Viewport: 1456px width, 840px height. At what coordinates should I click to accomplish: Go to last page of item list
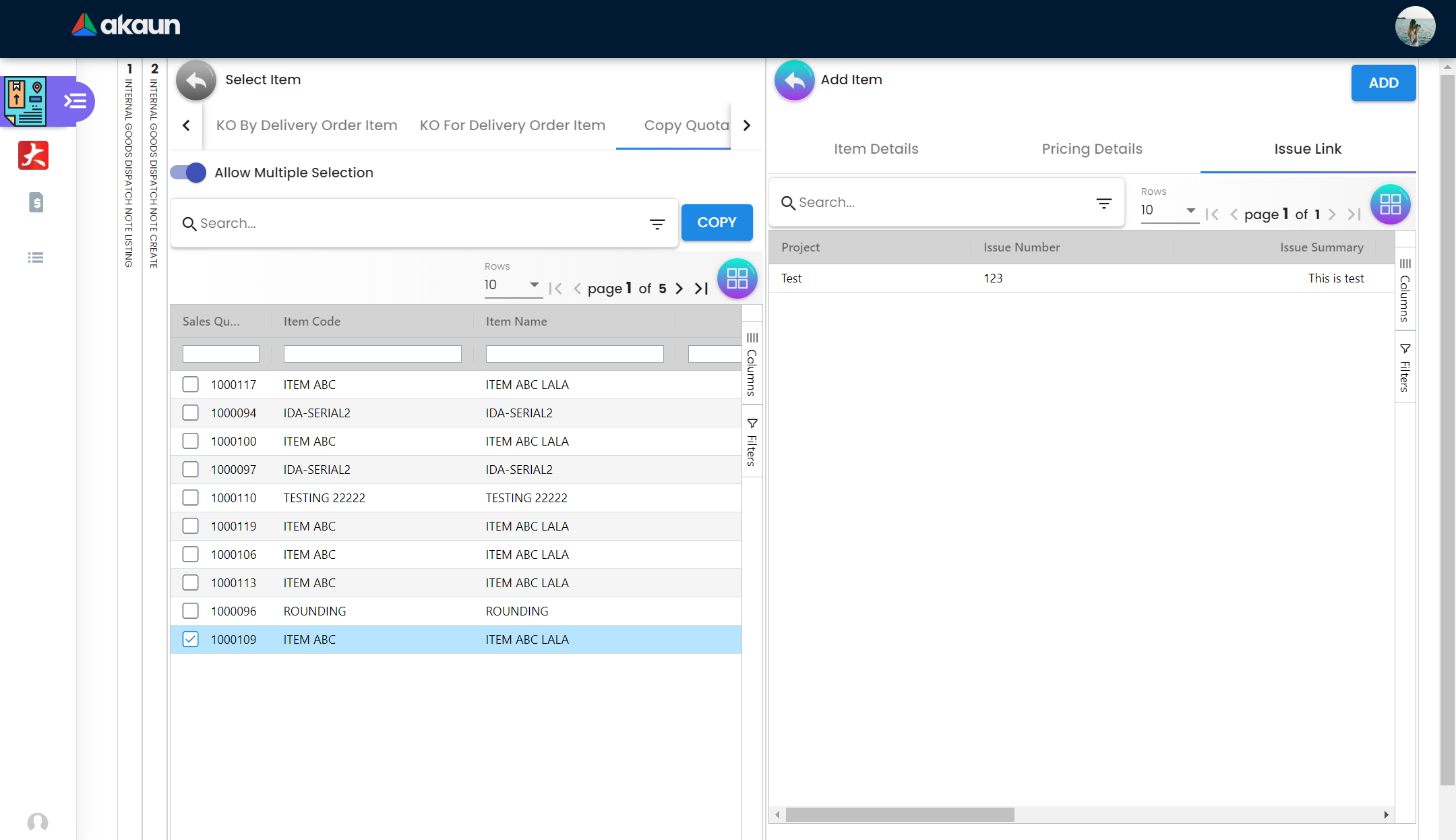701,289
